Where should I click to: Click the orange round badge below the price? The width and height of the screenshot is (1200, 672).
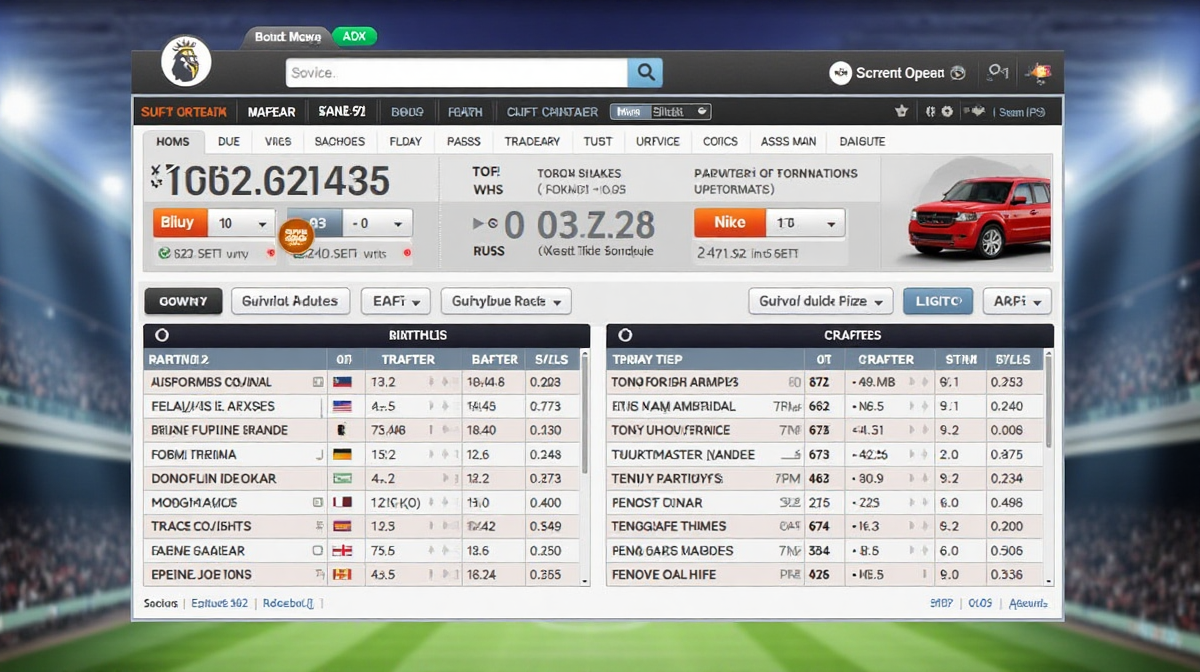pyautogui.click(x=295, y=236)
